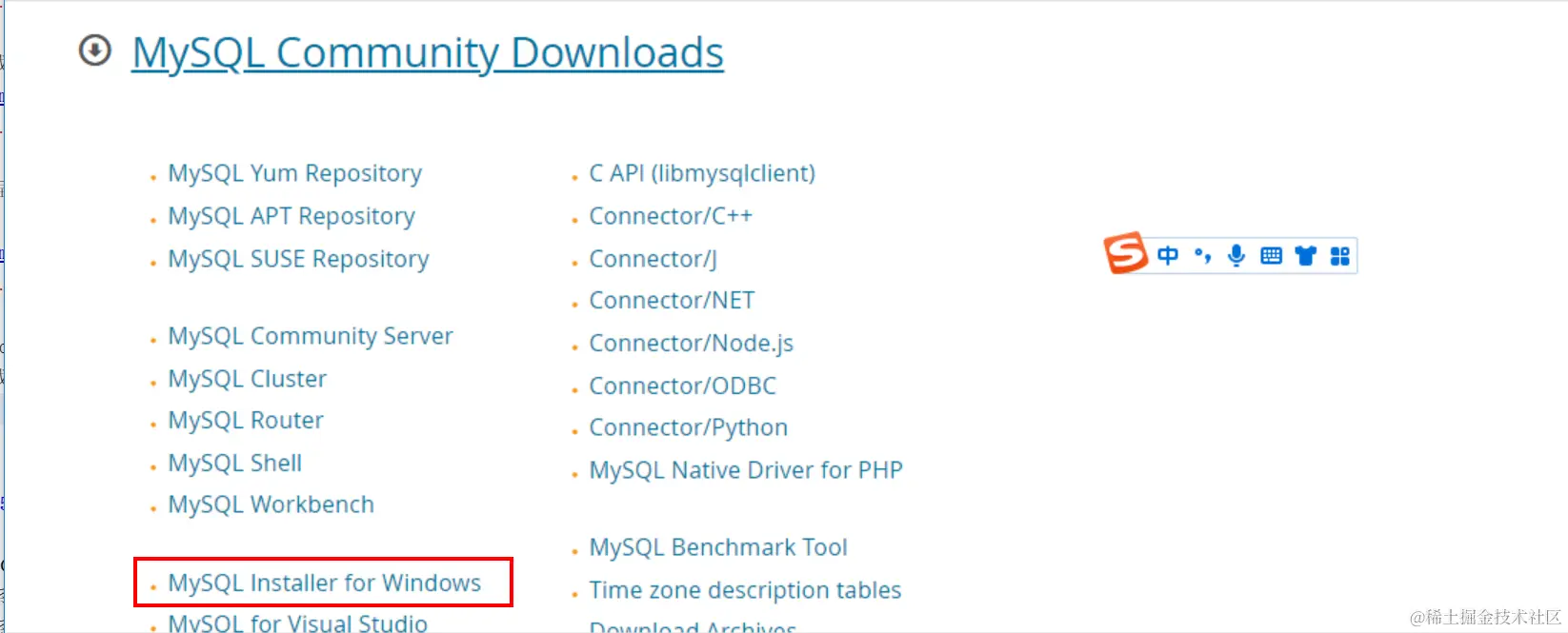1568x633 pixels.
Task: Open MySQL Yum Repository link
Action: click(294, 174)
